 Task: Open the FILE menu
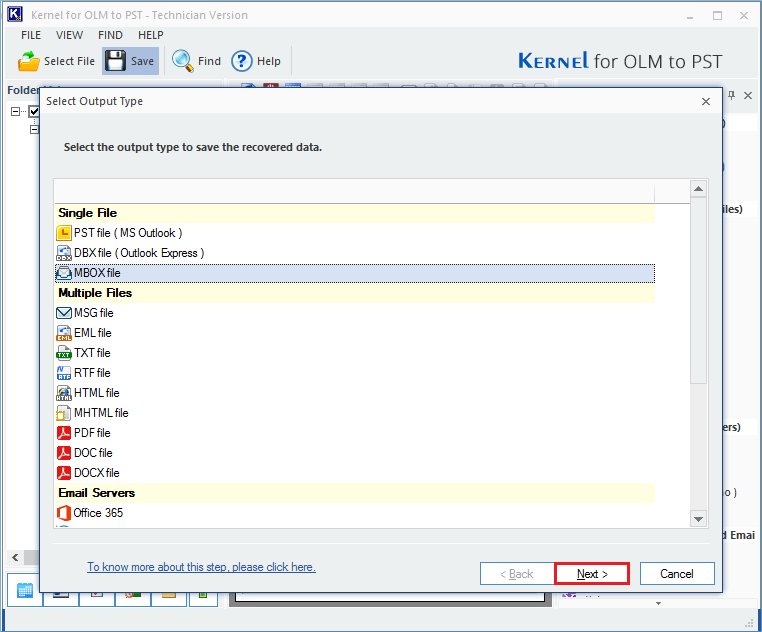pos(31,35)
